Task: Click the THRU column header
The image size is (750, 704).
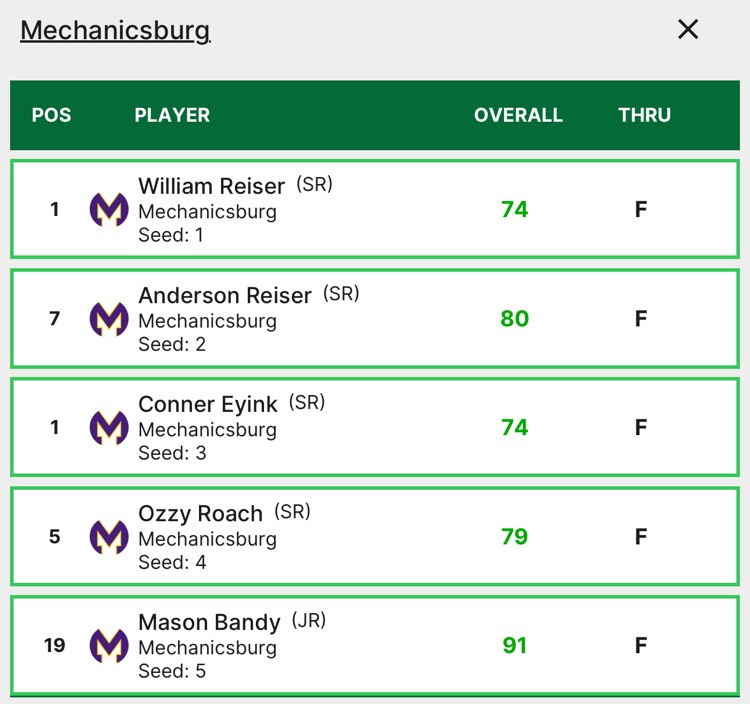Action: (x=644, y=115)
